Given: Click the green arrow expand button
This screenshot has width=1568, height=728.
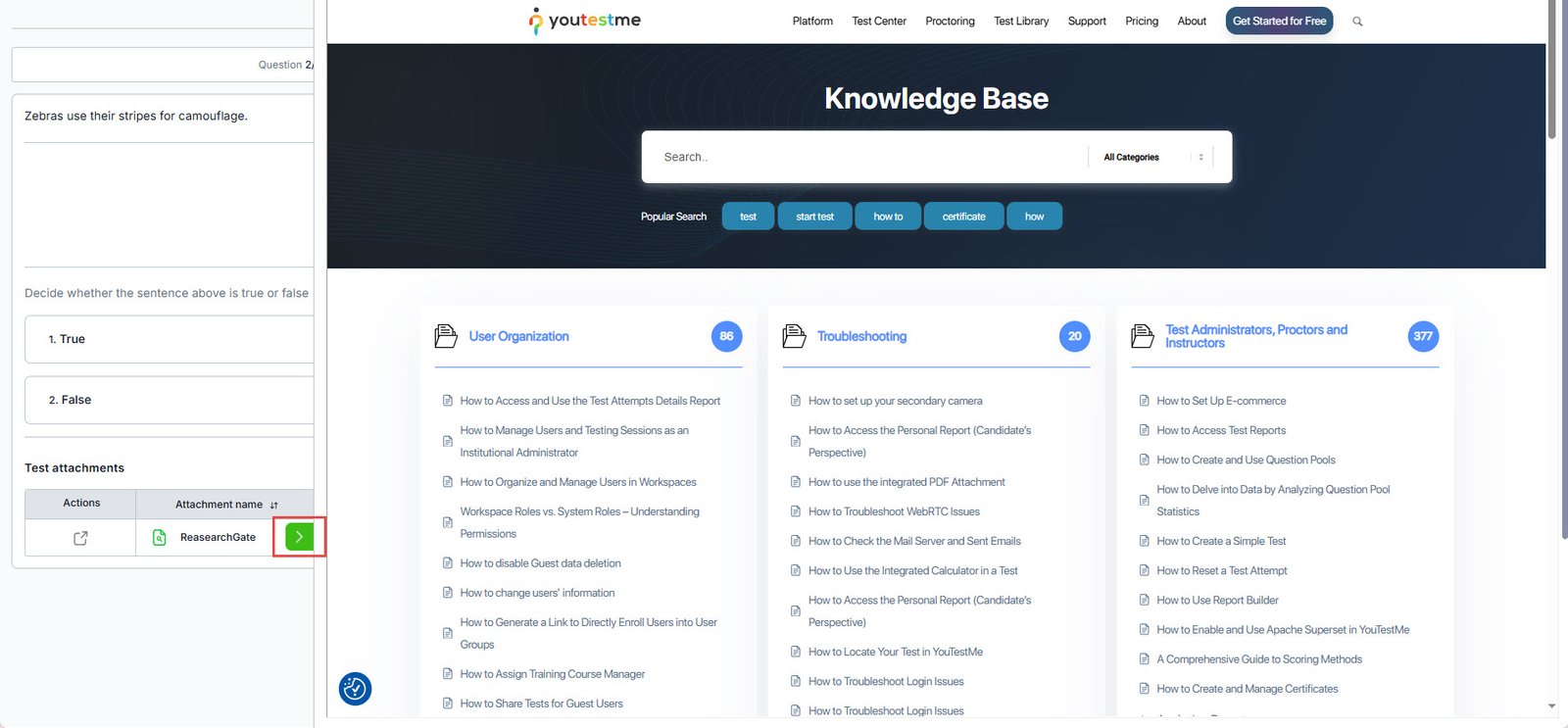Looking at the screenshot, I should click(x=299, y=537).
